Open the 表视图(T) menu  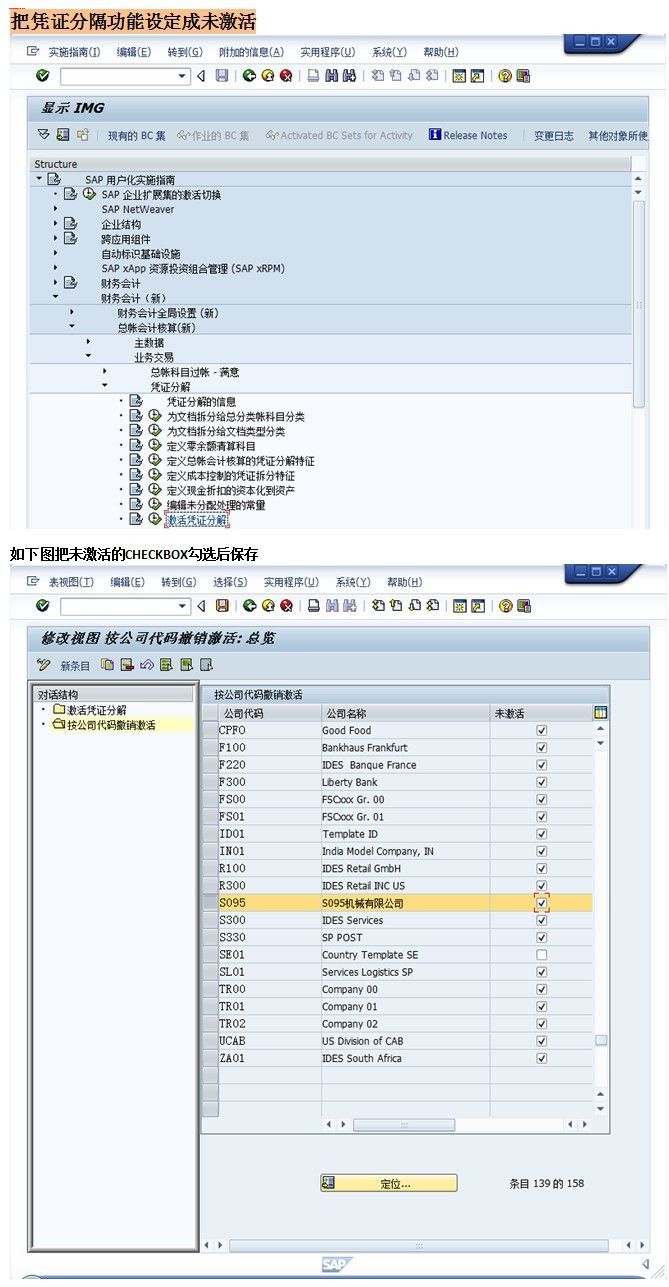coord(71,582)
